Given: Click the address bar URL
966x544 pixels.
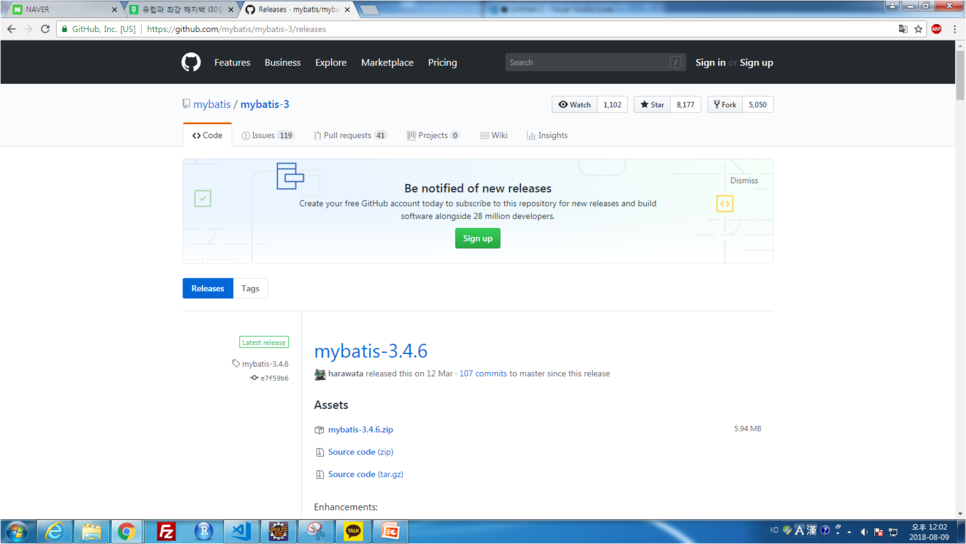Looking at the screenshot, I should 237,29.
